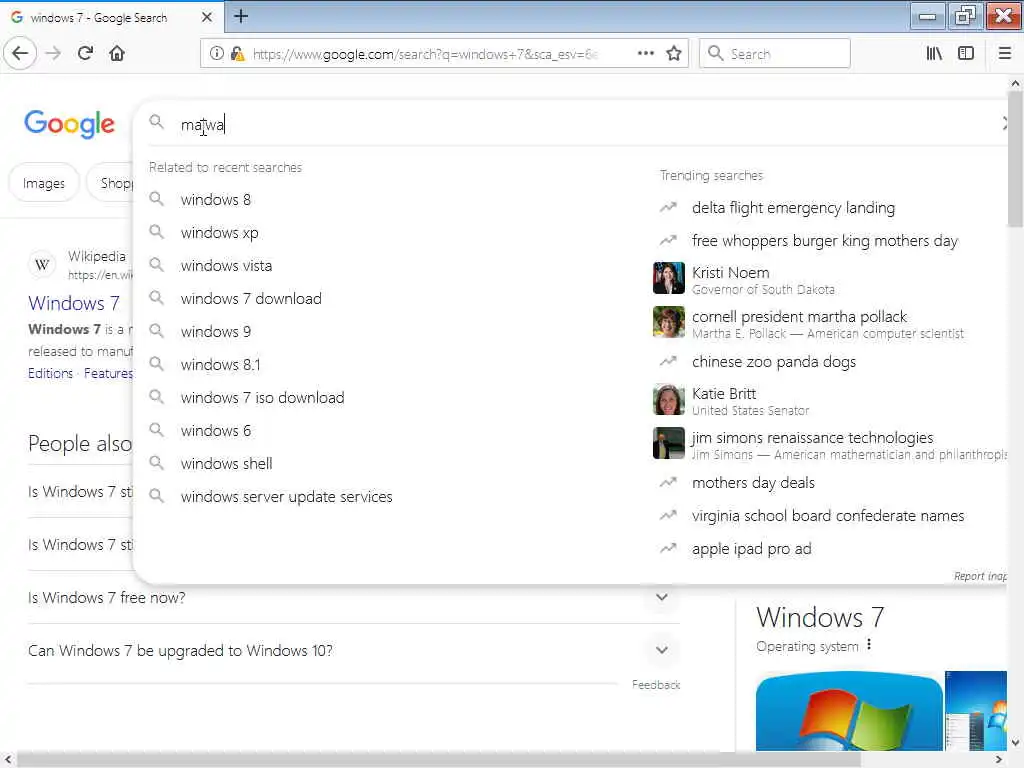
Task: Select suggestion windows 7 download
Action: coord(251,298)
